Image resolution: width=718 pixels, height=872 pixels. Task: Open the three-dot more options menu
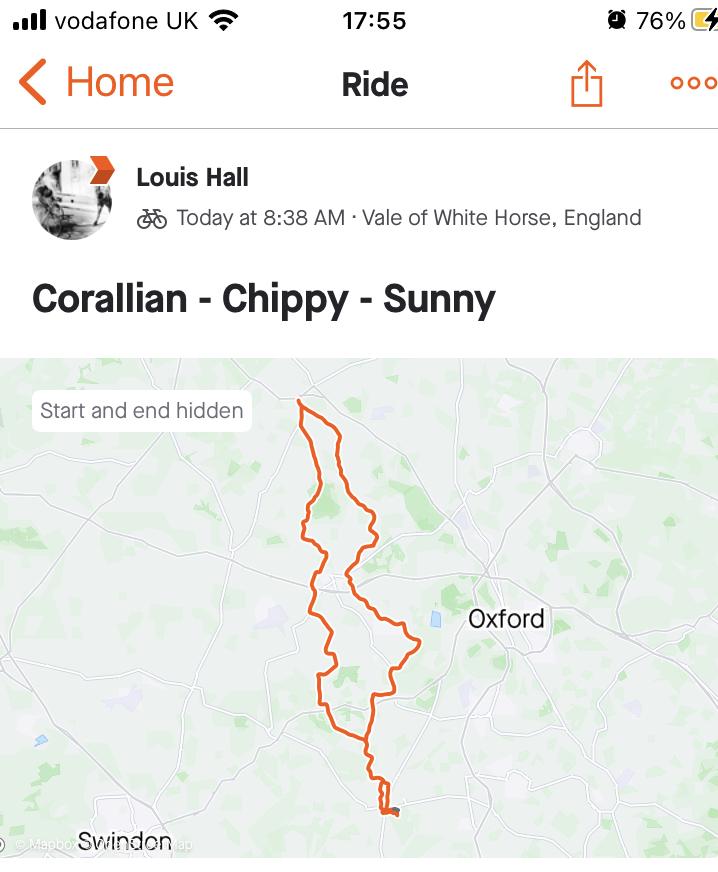coord(692,83)
